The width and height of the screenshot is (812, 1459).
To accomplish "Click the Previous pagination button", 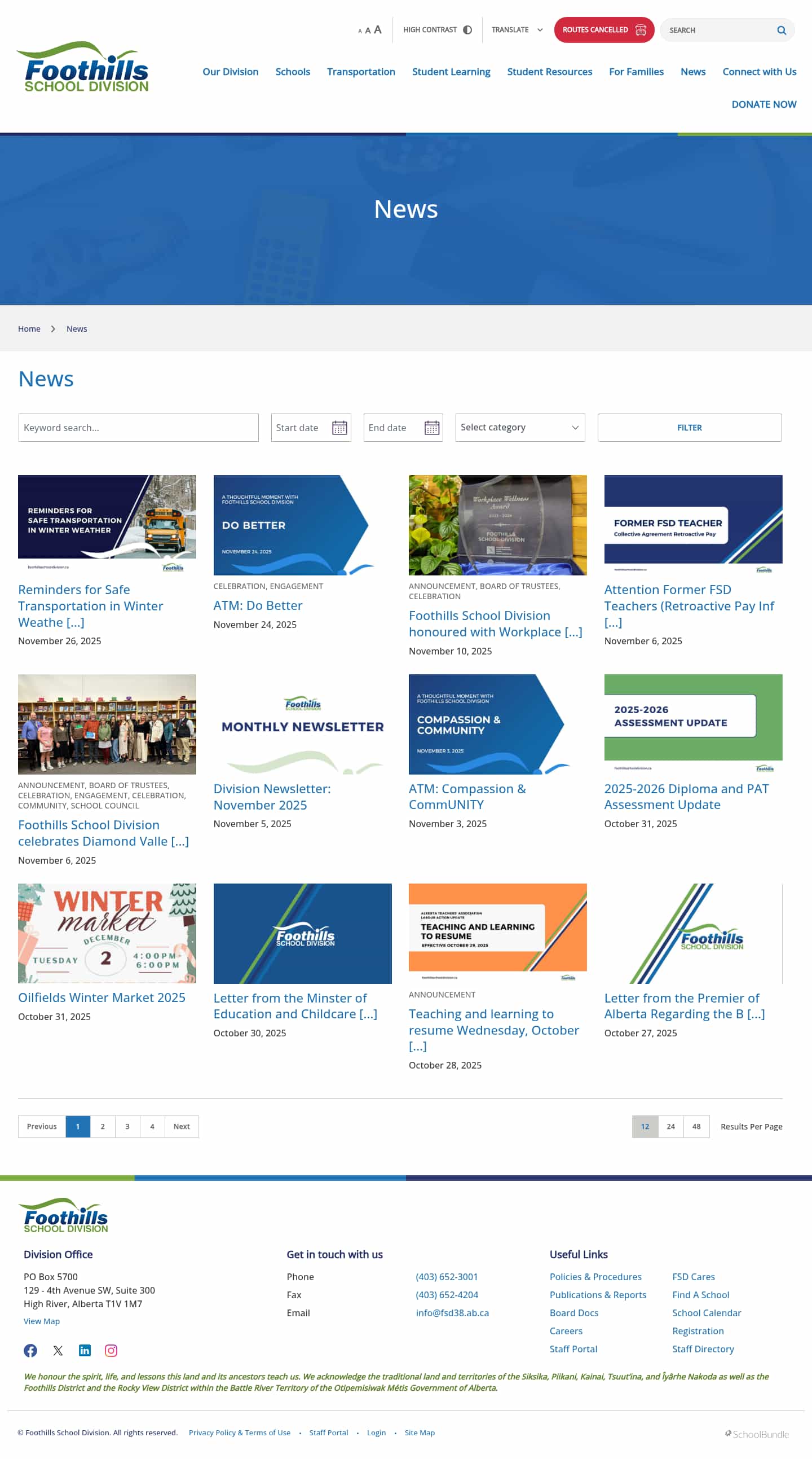I will coord(42,1127).
